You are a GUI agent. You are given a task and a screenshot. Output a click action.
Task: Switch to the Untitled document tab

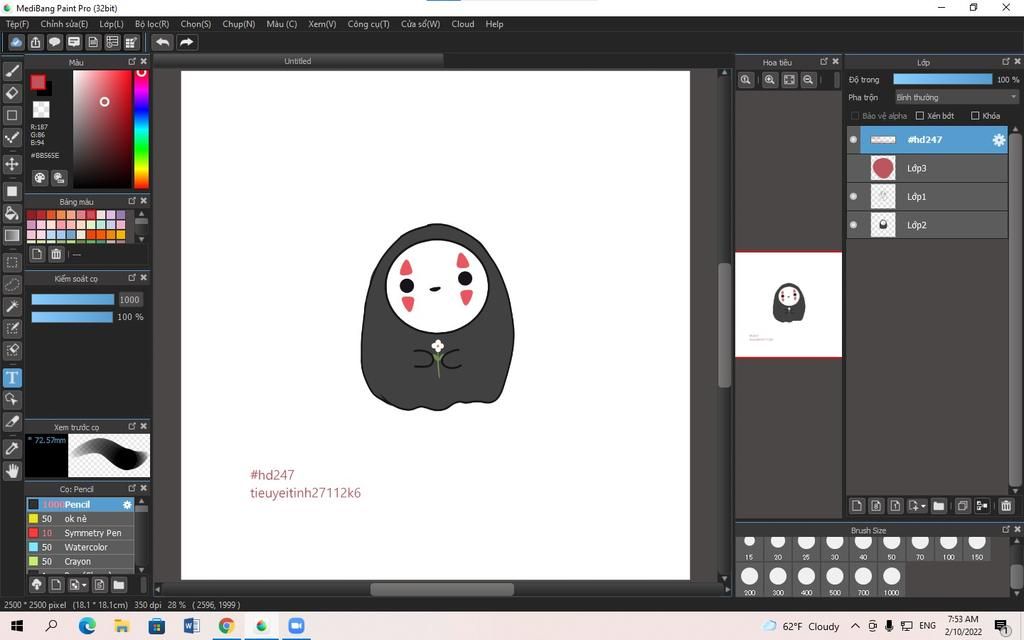298,61
